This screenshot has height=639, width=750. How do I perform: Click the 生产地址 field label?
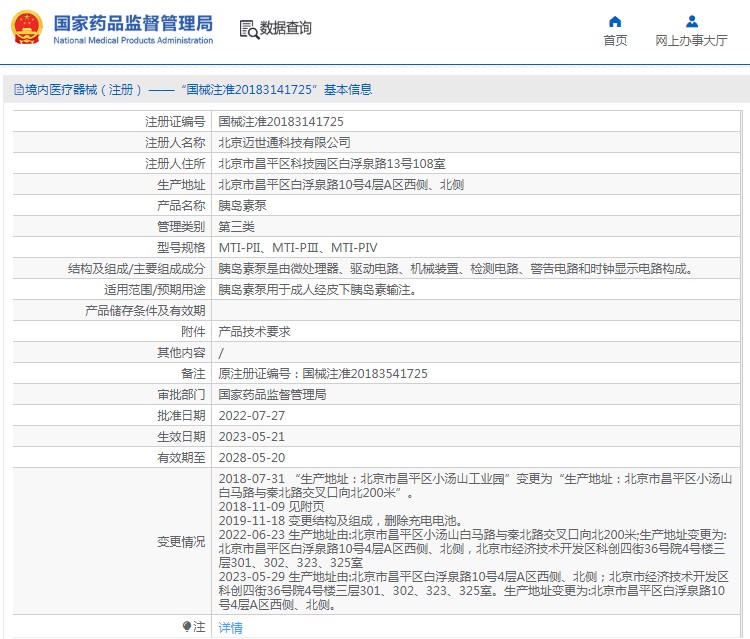click(181, 185)
